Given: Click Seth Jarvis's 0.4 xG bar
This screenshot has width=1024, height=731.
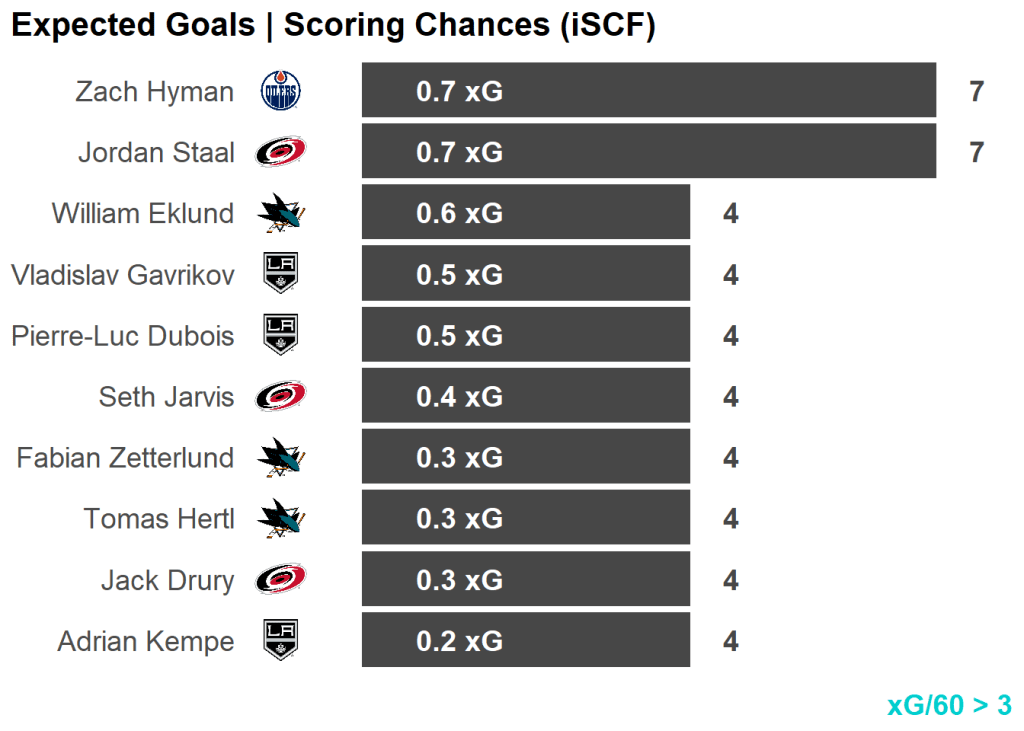Looking at the screenshot, I should [525, 397].
